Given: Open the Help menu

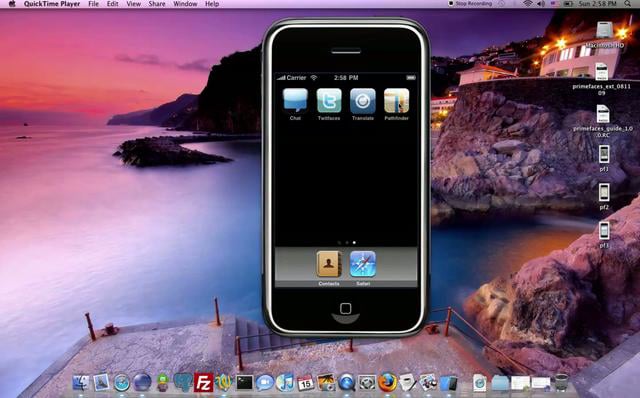Looking at the screenshot, I should coord(212,4).
